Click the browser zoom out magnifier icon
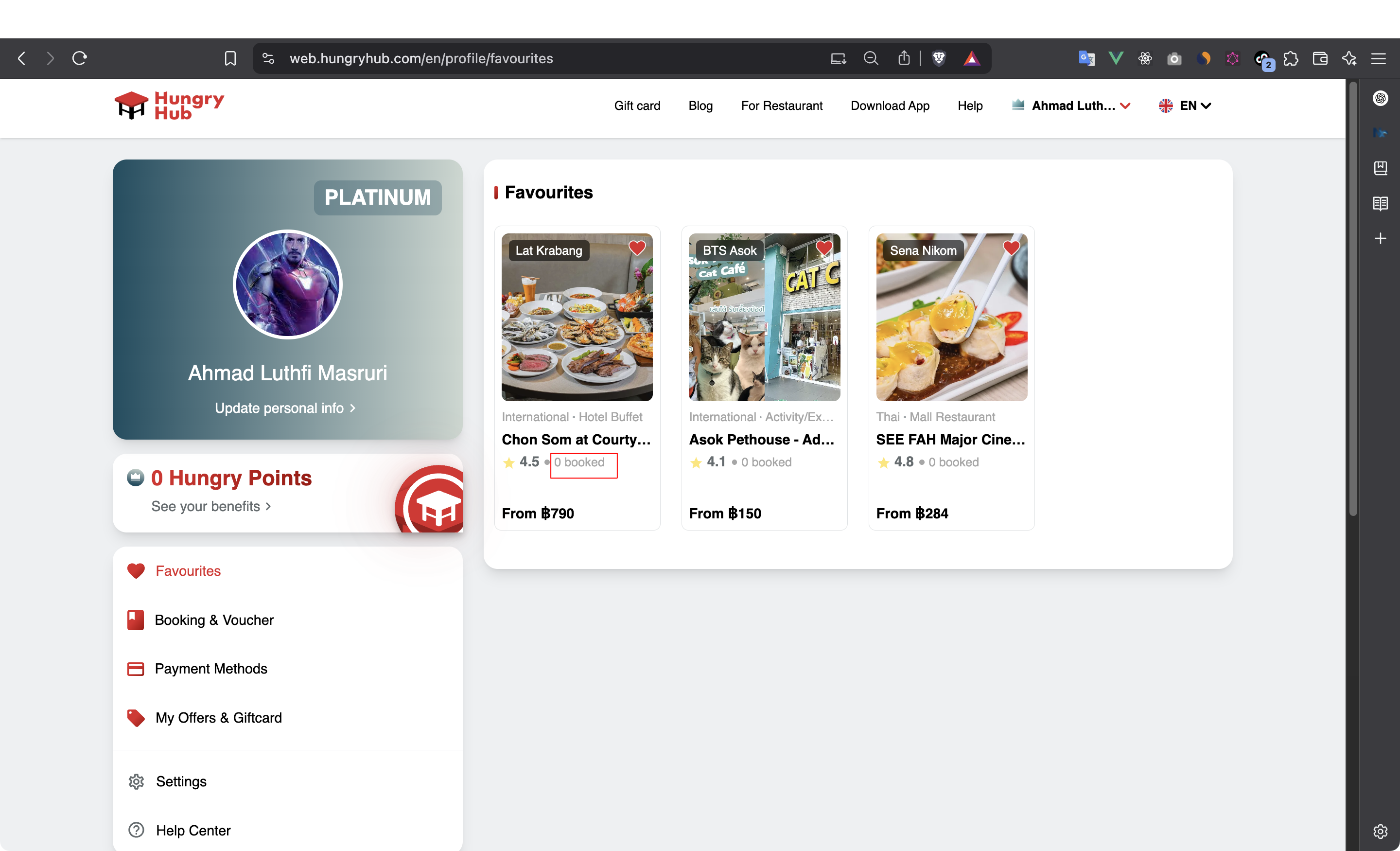The width and height of the screenshot is (1400, 851). [x=871, y=58]
